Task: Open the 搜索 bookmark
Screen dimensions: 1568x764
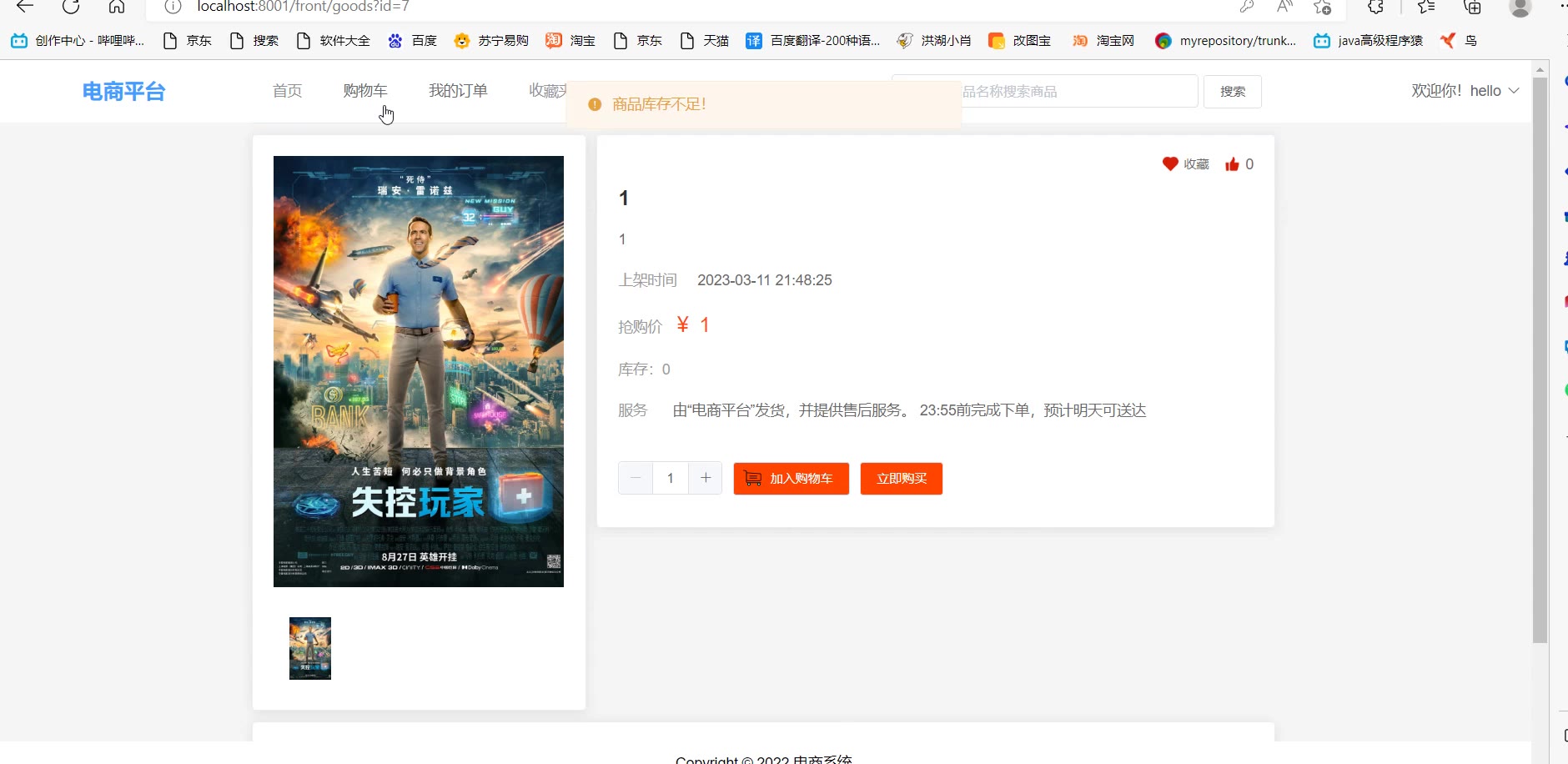Action: tap(254, 40)
